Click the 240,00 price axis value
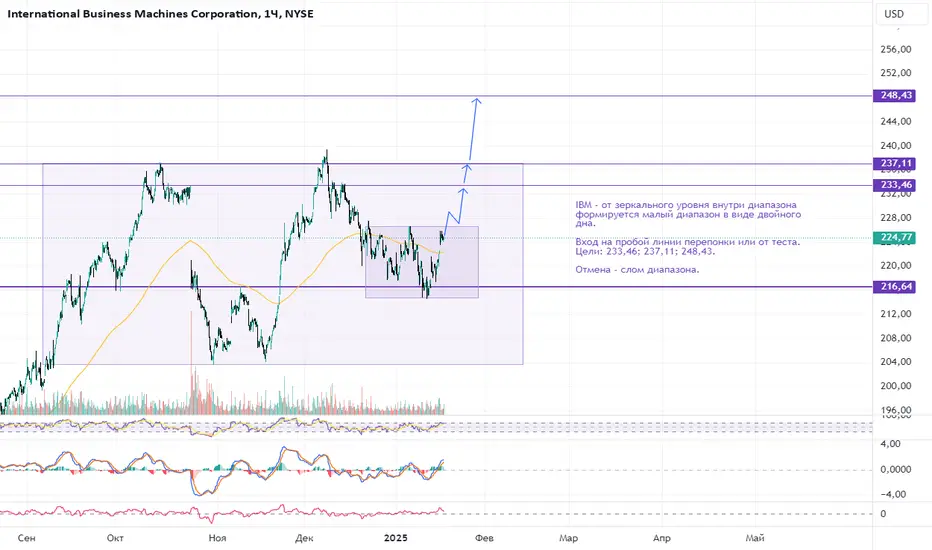Image resolution: width=932 pixels, height=550 pixels. pyautogui.click(x=896, y=146)
